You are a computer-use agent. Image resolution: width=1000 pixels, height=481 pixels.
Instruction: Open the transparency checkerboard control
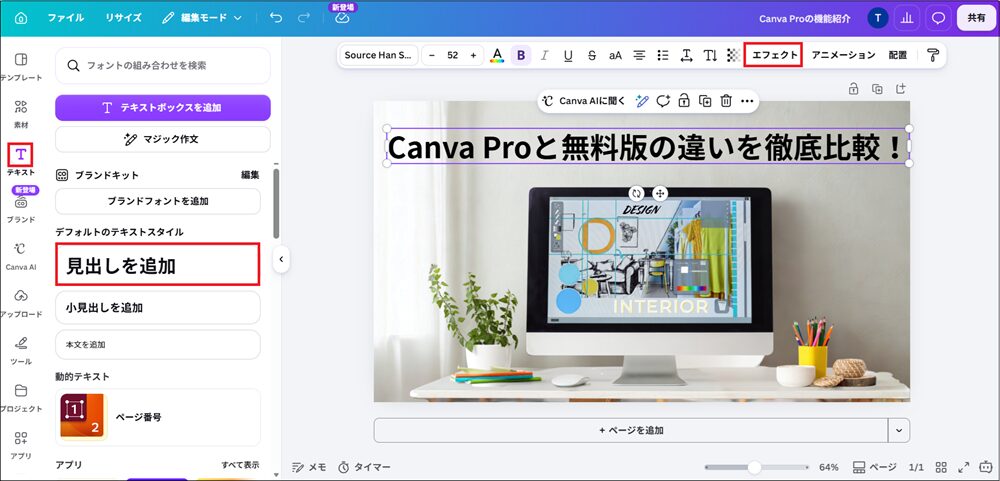click(733, 56)
